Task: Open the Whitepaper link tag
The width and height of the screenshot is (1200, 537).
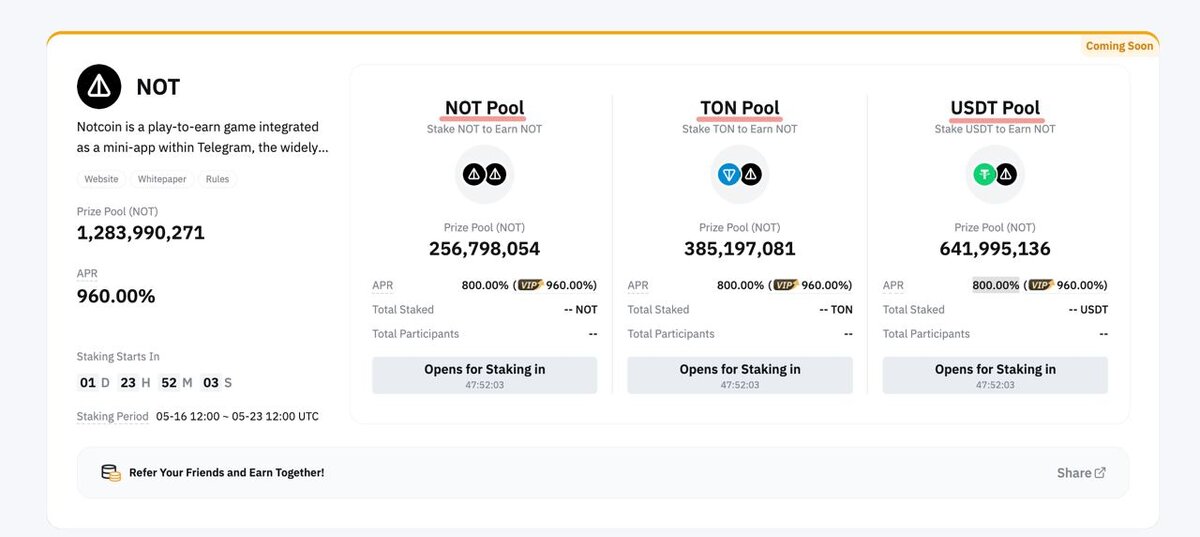Action: click(x=162, y=179)
